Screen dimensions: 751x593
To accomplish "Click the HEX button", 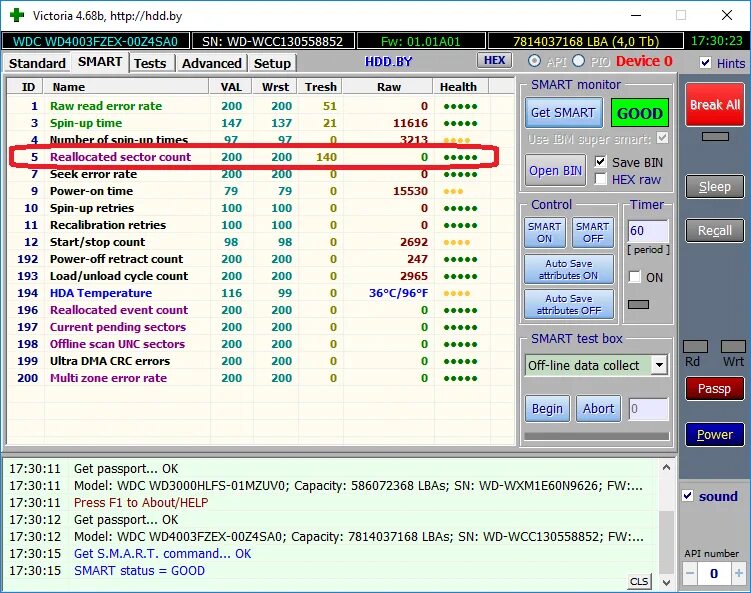I will pyautogui.click(x=494, y=60).
